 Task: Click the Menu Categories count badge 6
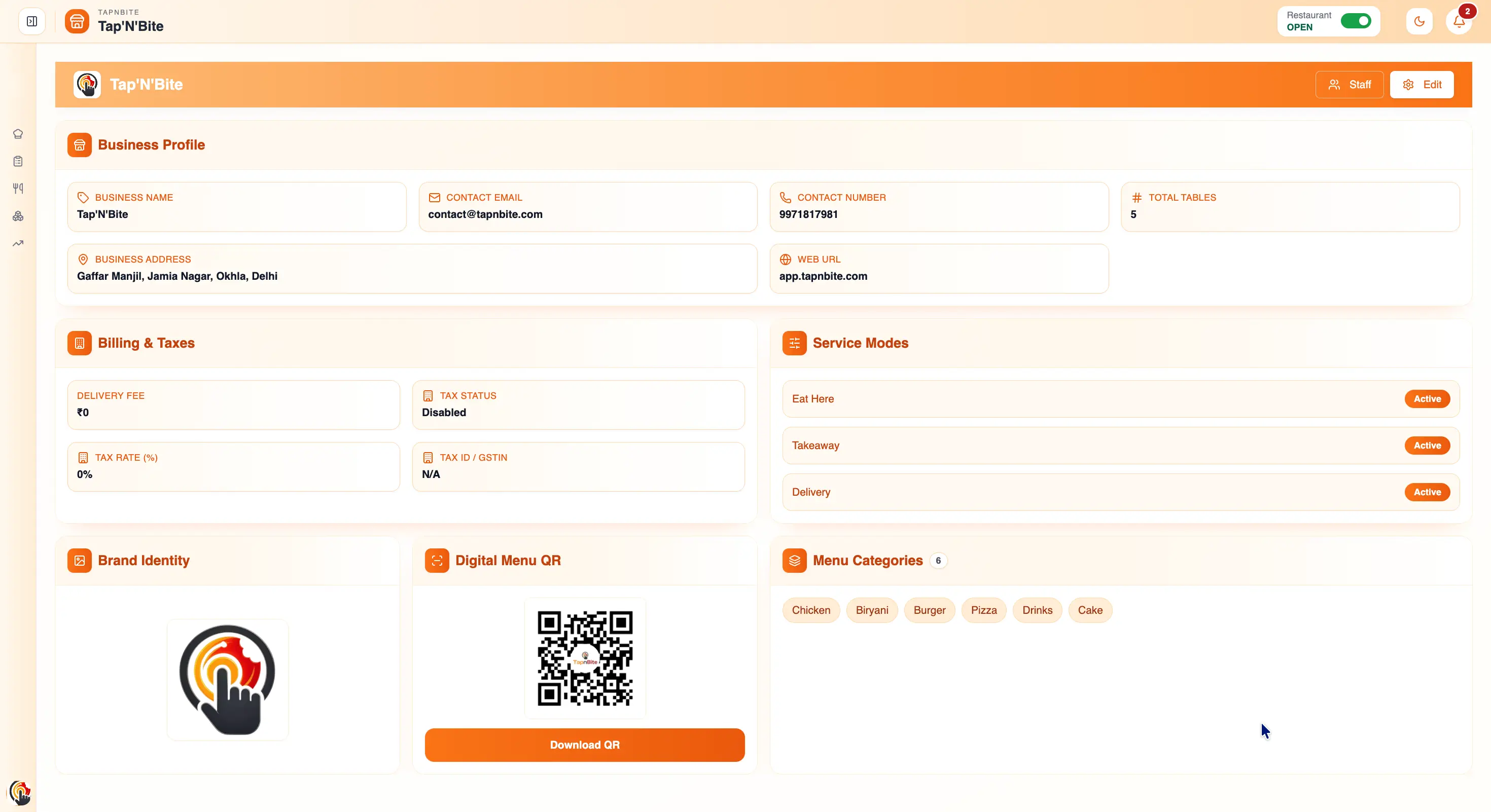pos(938,561)
